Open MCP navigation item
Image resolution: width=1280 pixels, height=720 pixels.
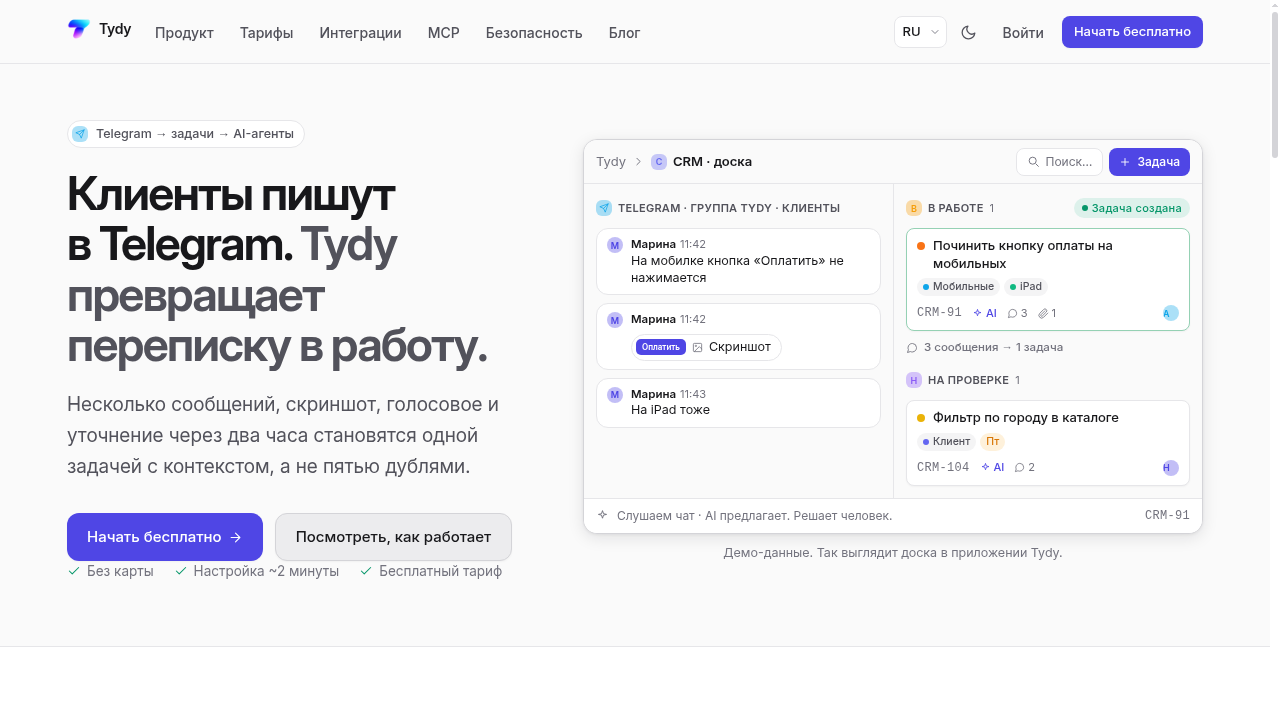pos(444,33)
